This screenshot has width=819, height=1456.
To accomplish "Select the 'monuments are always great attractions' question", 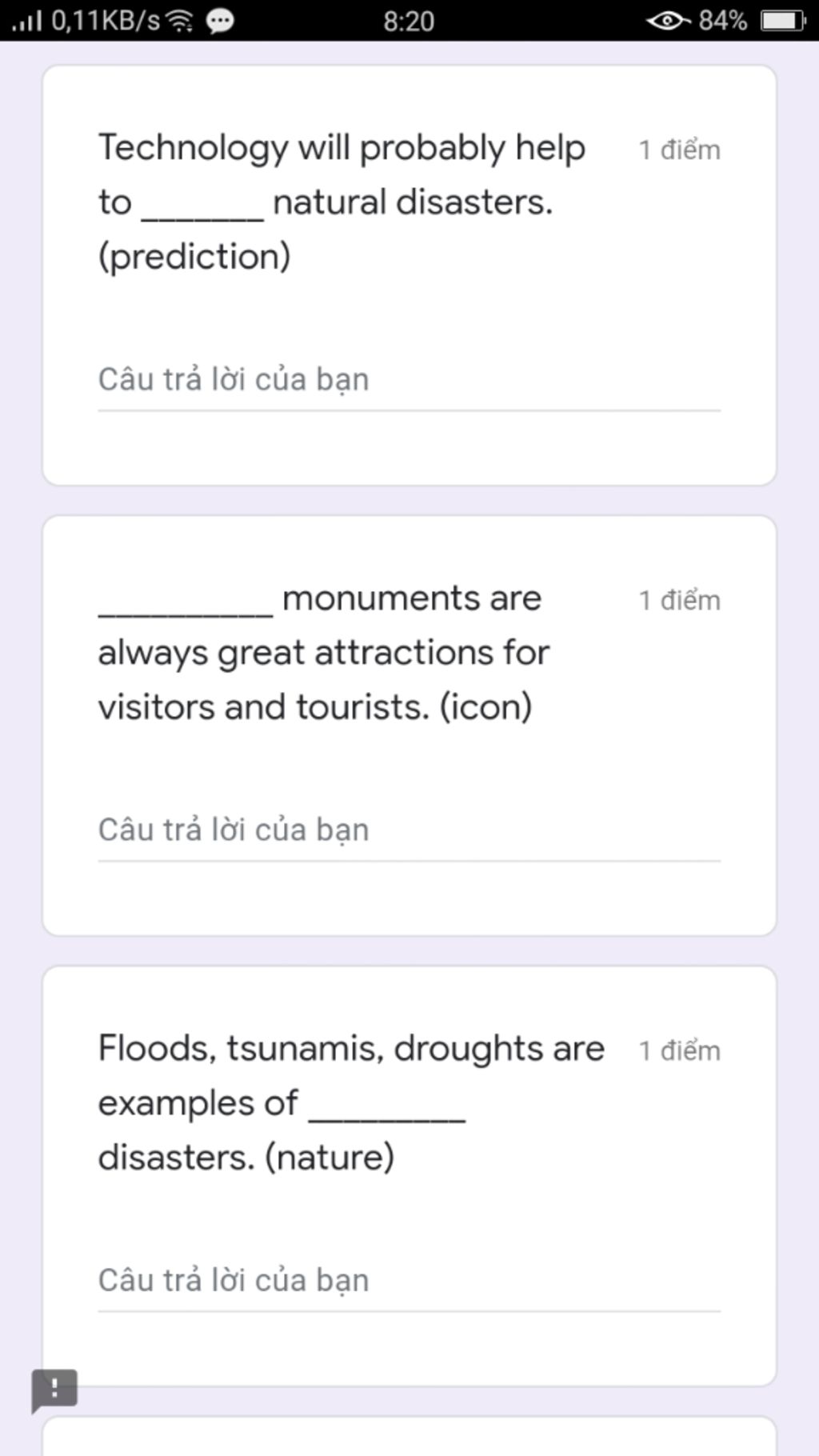I will click(x=323, y=653).
